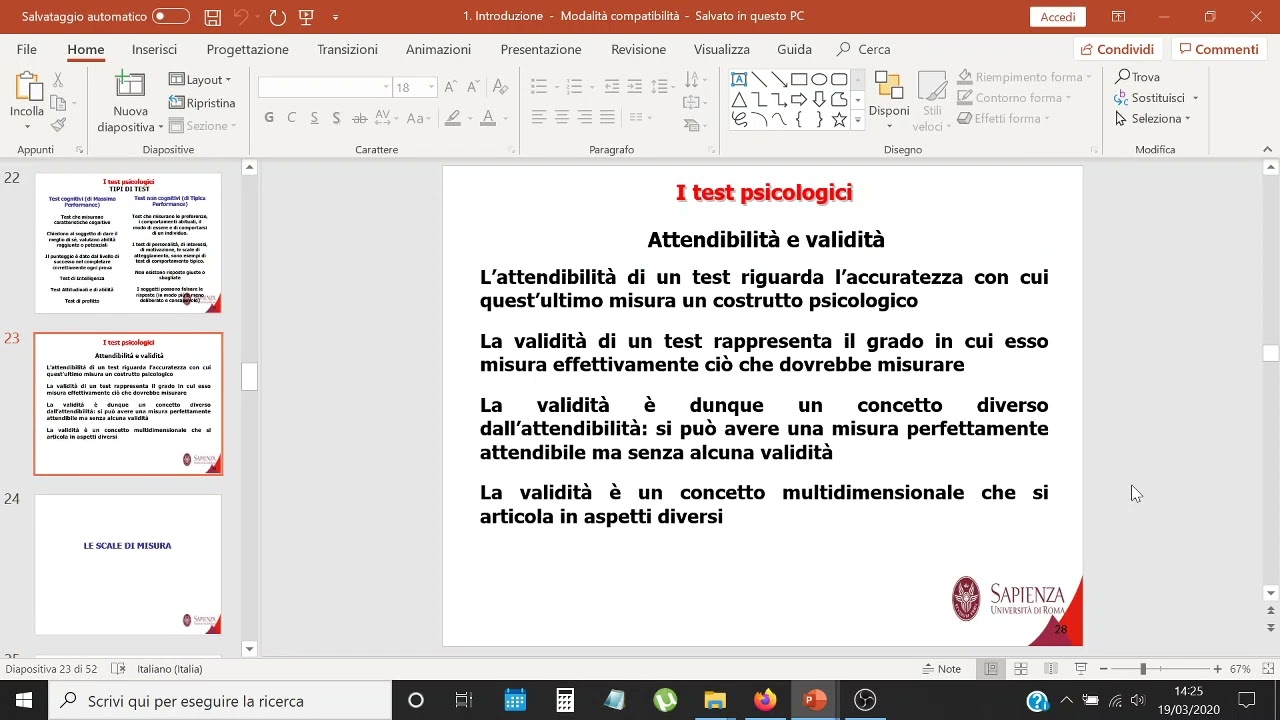Click the Incolla paste icon

[27, 88]
